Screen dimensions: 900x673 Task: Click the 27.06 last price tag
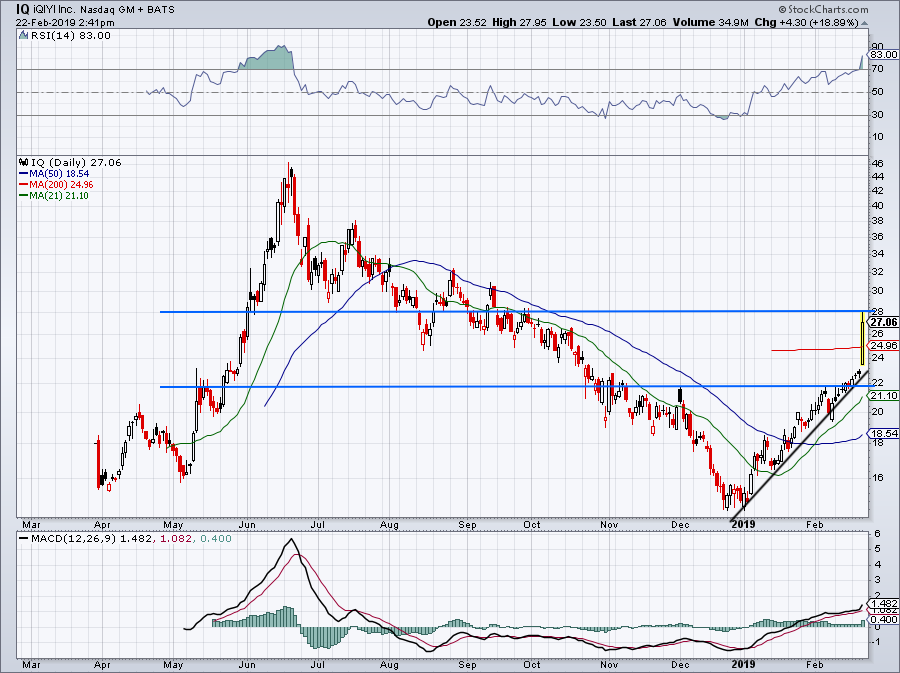884,322
